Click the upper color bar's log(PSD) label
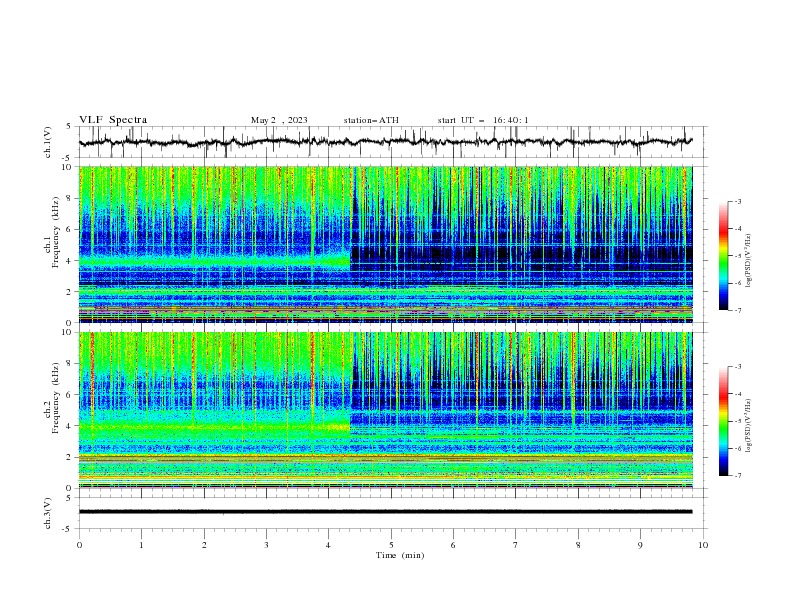This screenshot has width=792, height=612. [x=748, y=261]
